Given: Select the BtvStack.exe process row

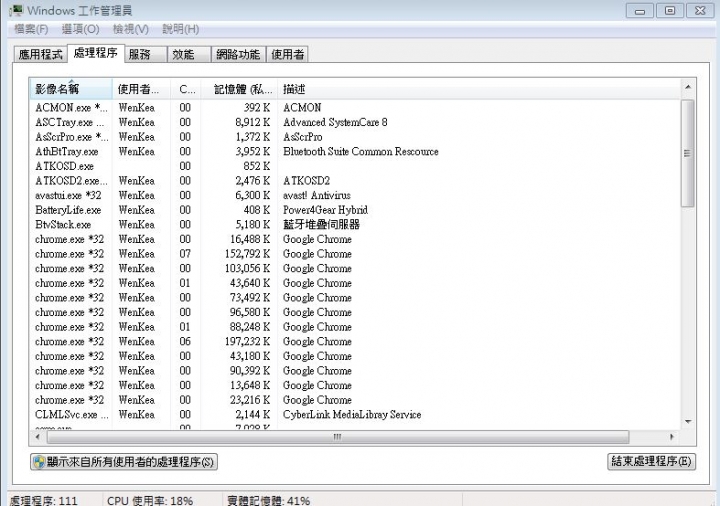Looking at the screenshot, I should 354,225.
